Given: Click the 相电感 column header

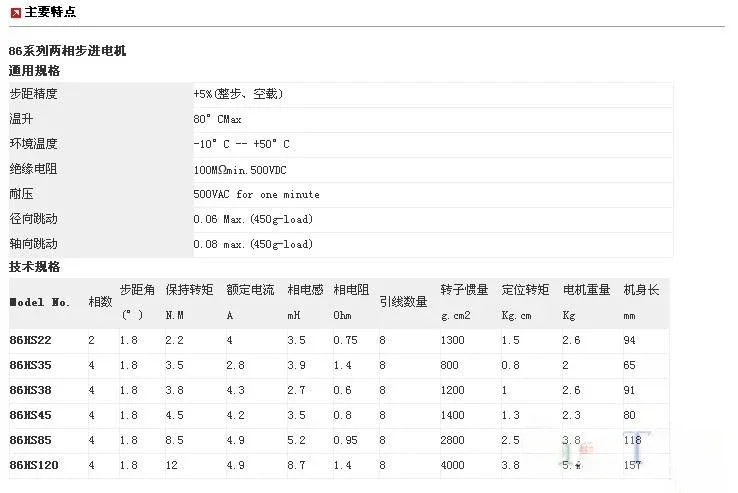Looking at the screenshot, I should [305, 290].
